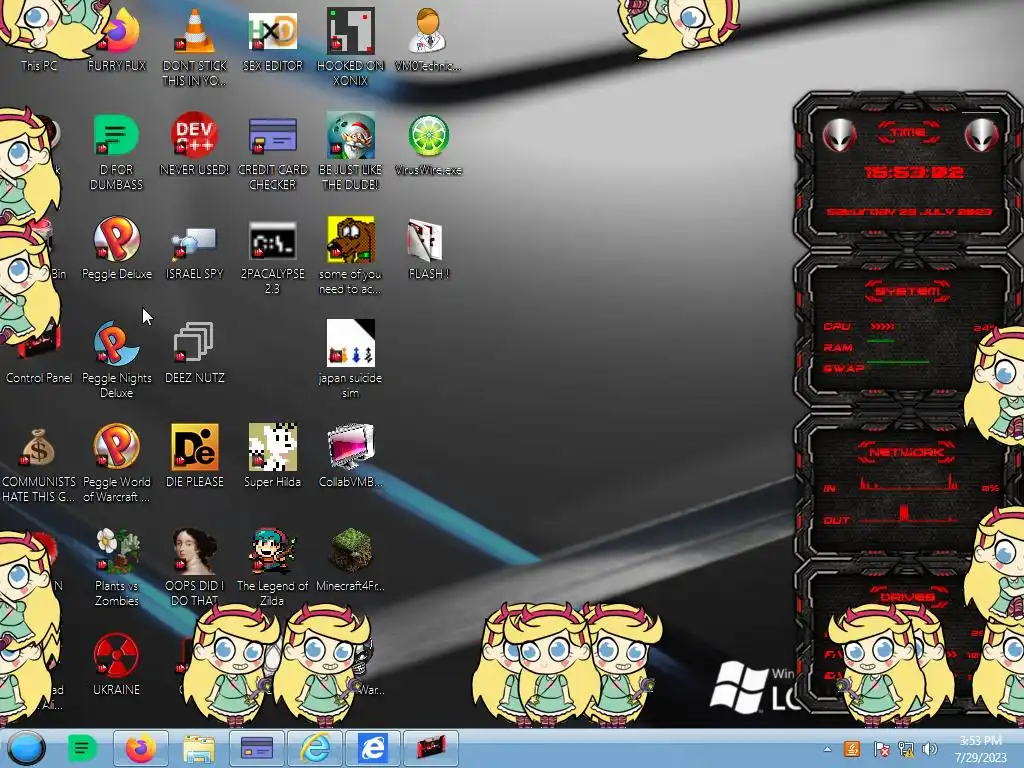Viewport: 1024px width, 768px height.
Task: Click the SWAP usage bar in widget
Action: coord(898,362)
